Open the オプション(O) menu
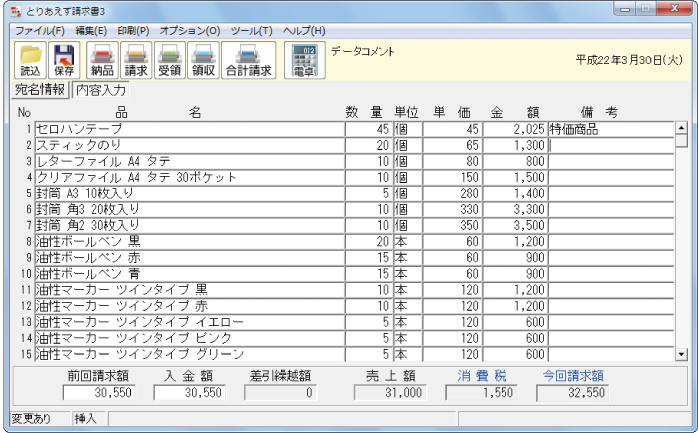 tap(190, 32)
